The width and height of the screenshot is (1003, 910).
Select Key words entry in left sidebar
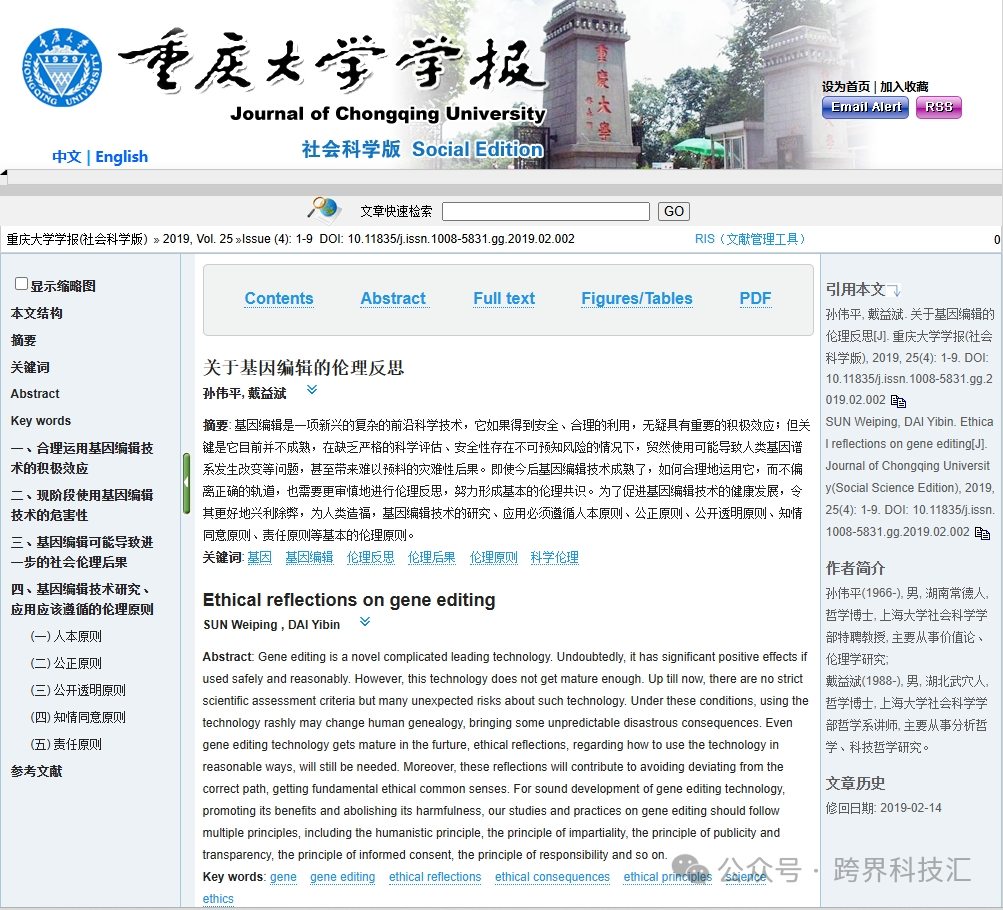(41, 421)
